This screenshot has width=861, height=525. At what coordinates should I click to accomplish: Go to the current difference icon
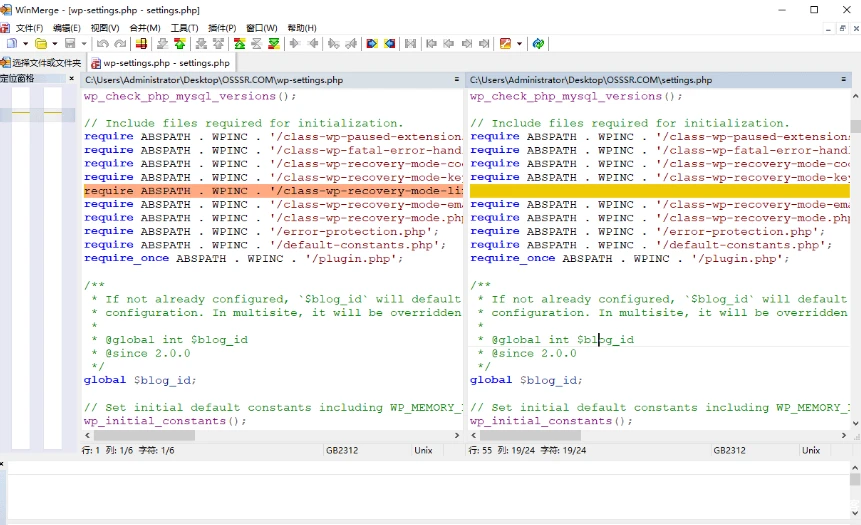[x=256, y=43]
